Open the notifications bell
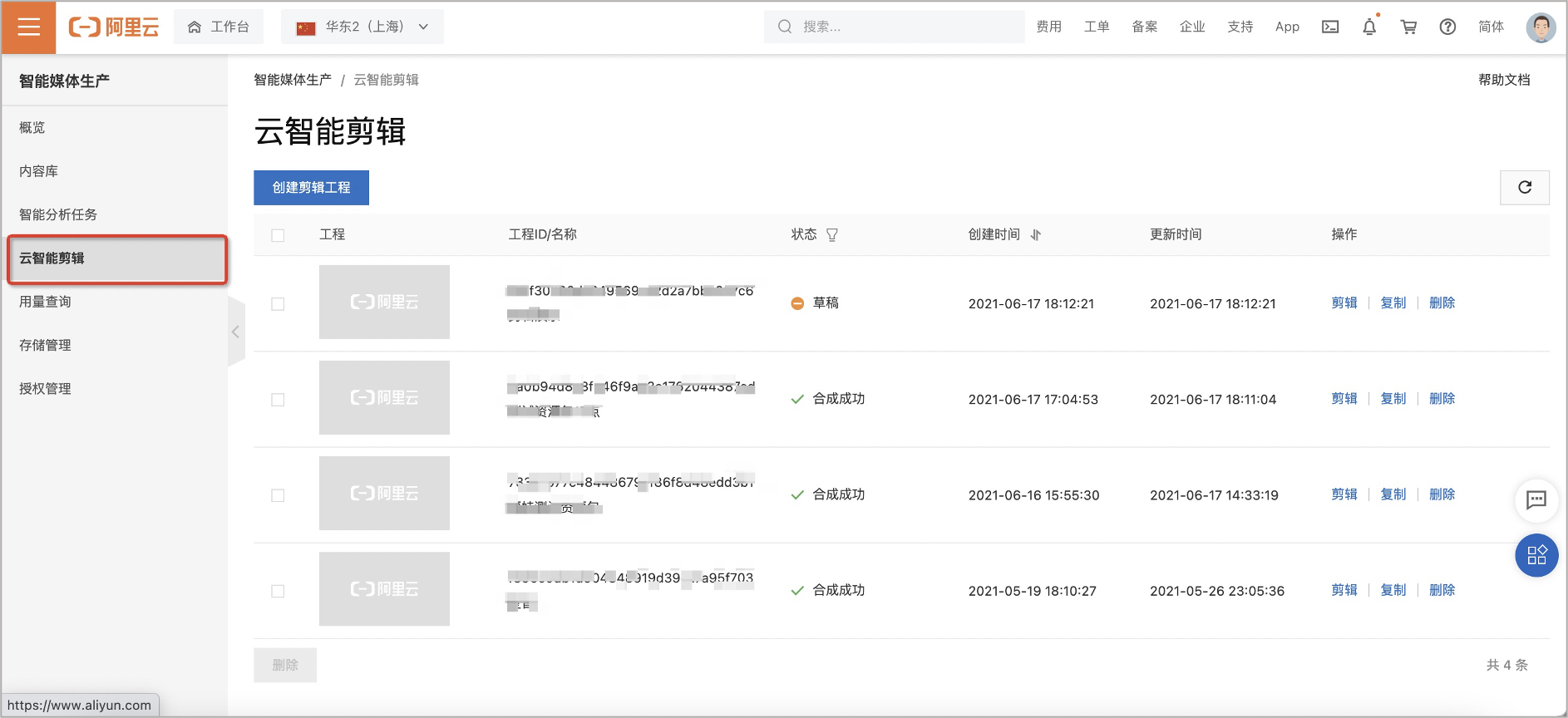The image size is (1568, 718). tap(1369, 27)
